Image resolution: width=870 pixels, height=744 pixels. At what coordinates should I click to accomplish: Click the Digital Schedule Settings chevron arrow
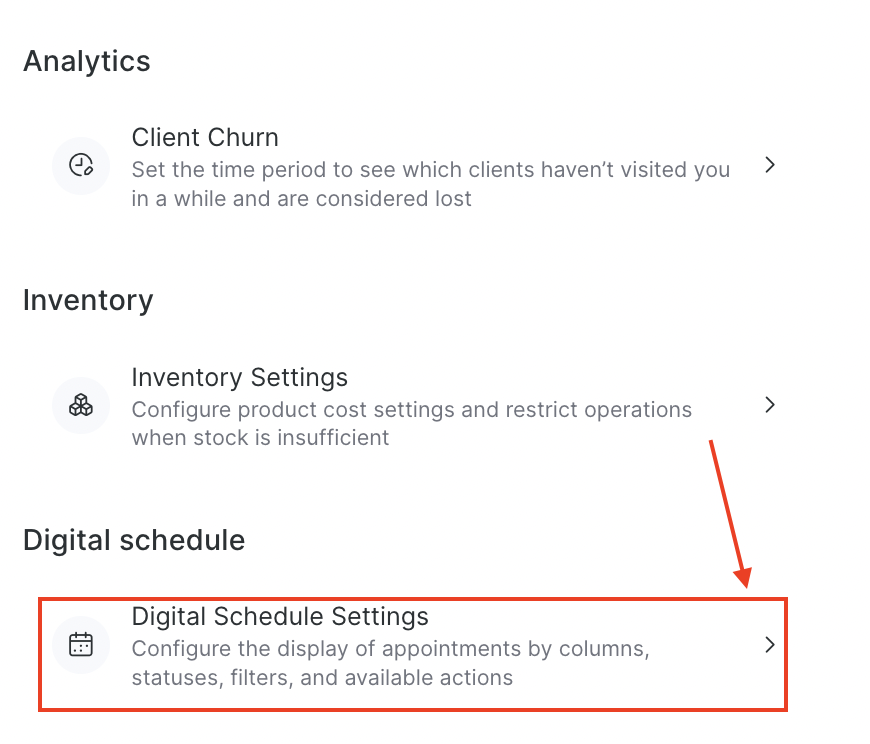pyautogui.click(x=770, y=645)
